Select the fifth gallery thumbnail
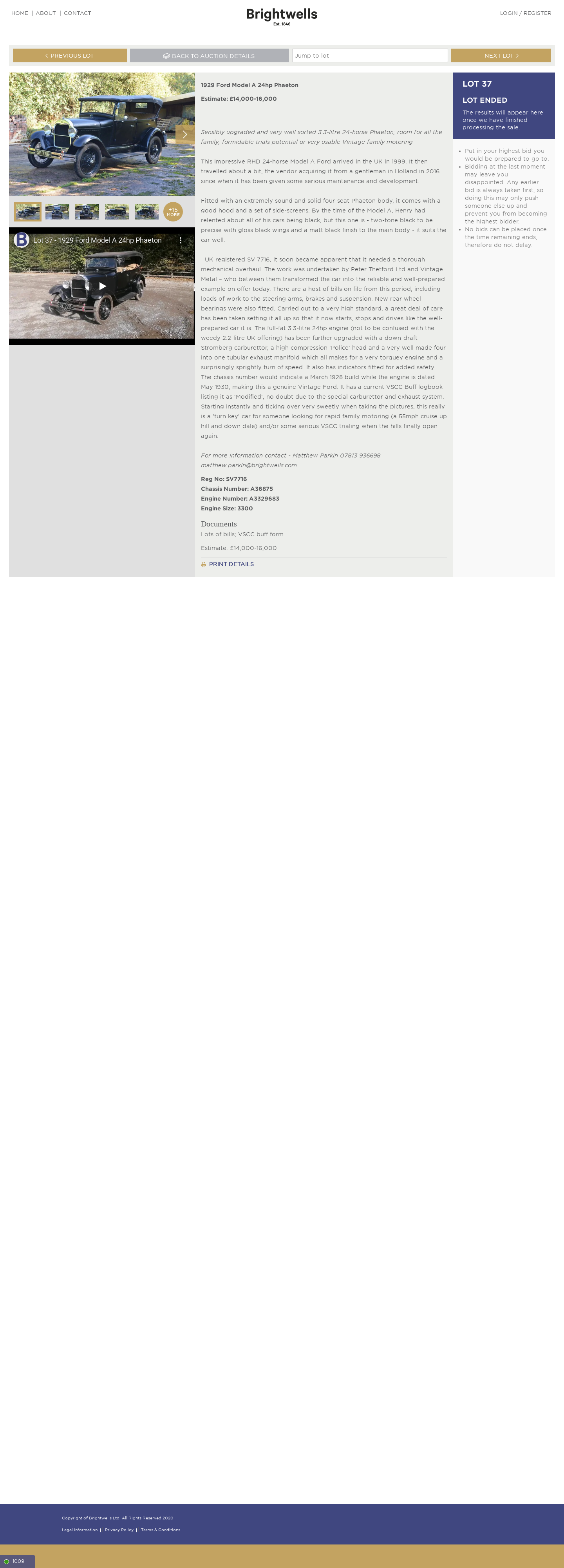 (146, 212)
